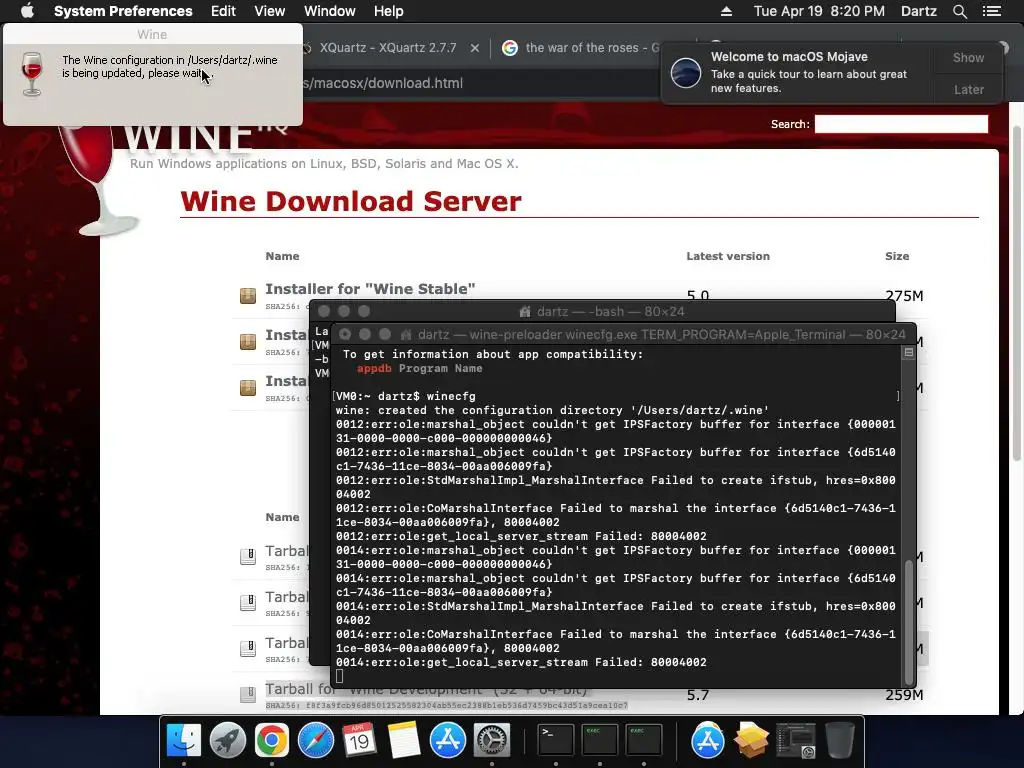Viewport: 1024px width, 768px height.
Task: Open the minimized window thumbnail in Dock
Action: (795, 740)
